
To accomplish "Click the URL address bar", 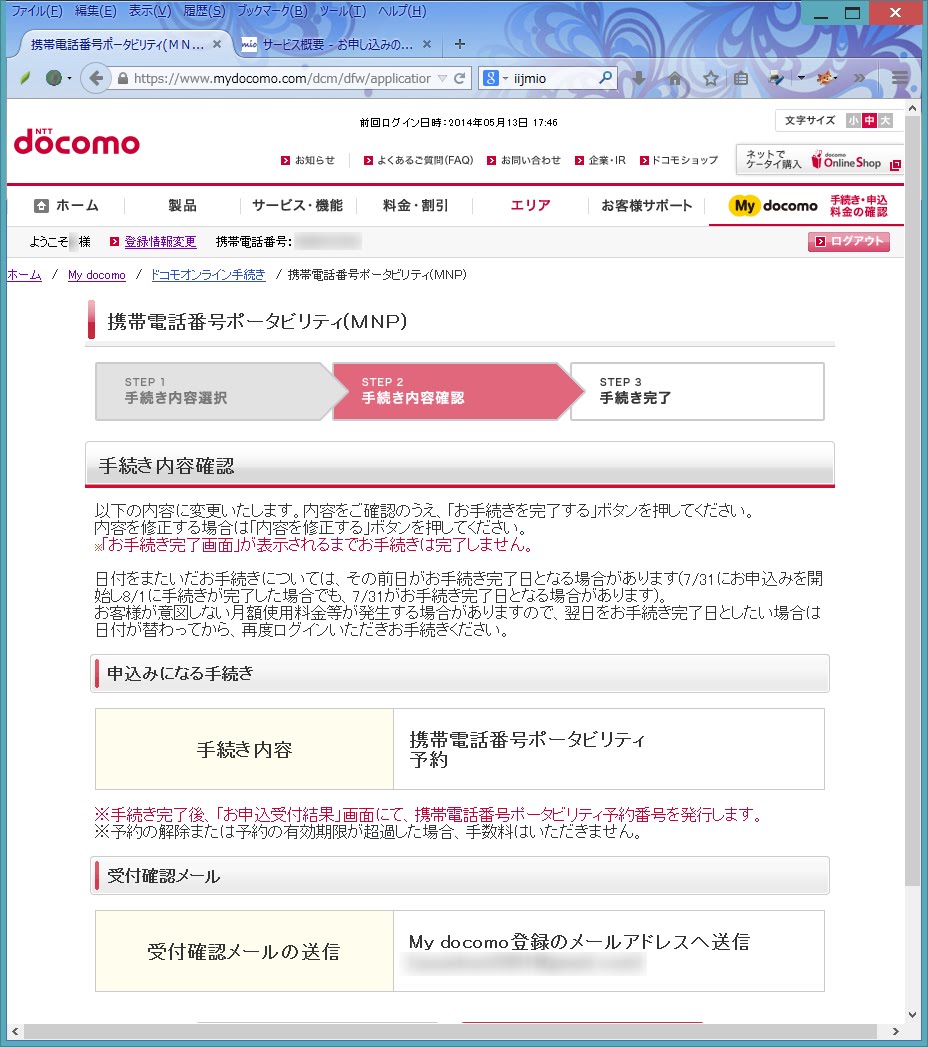I will (282, 79).
